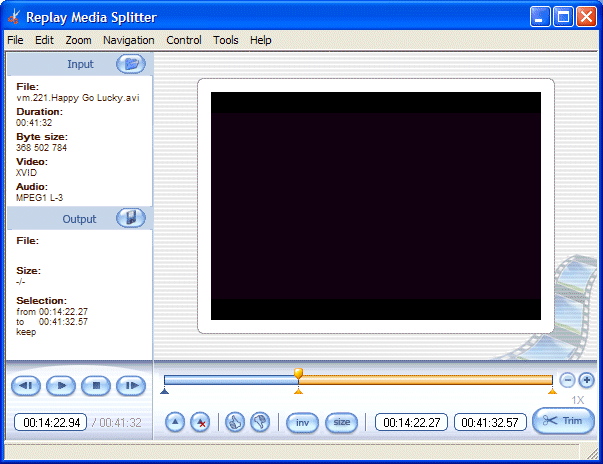Invert selection with inv button
This screenshot has width=603, height=464.
coord(302,422)
